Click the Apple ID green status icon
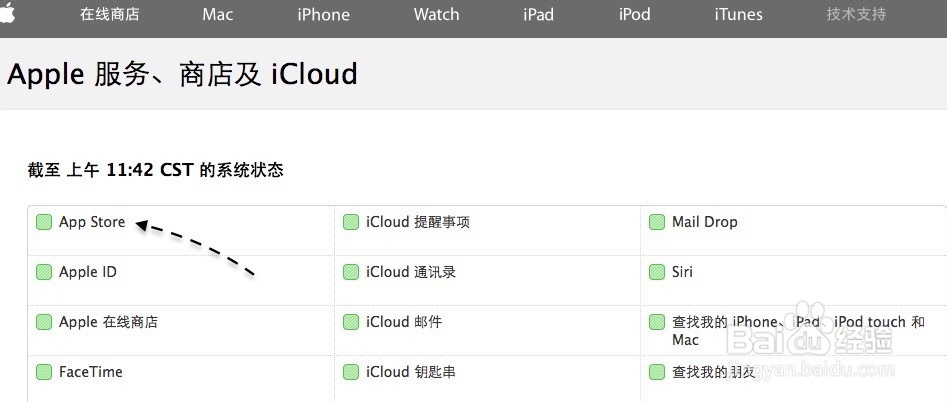947x402 pixels. pyautogui.click(x=43, y=272)
